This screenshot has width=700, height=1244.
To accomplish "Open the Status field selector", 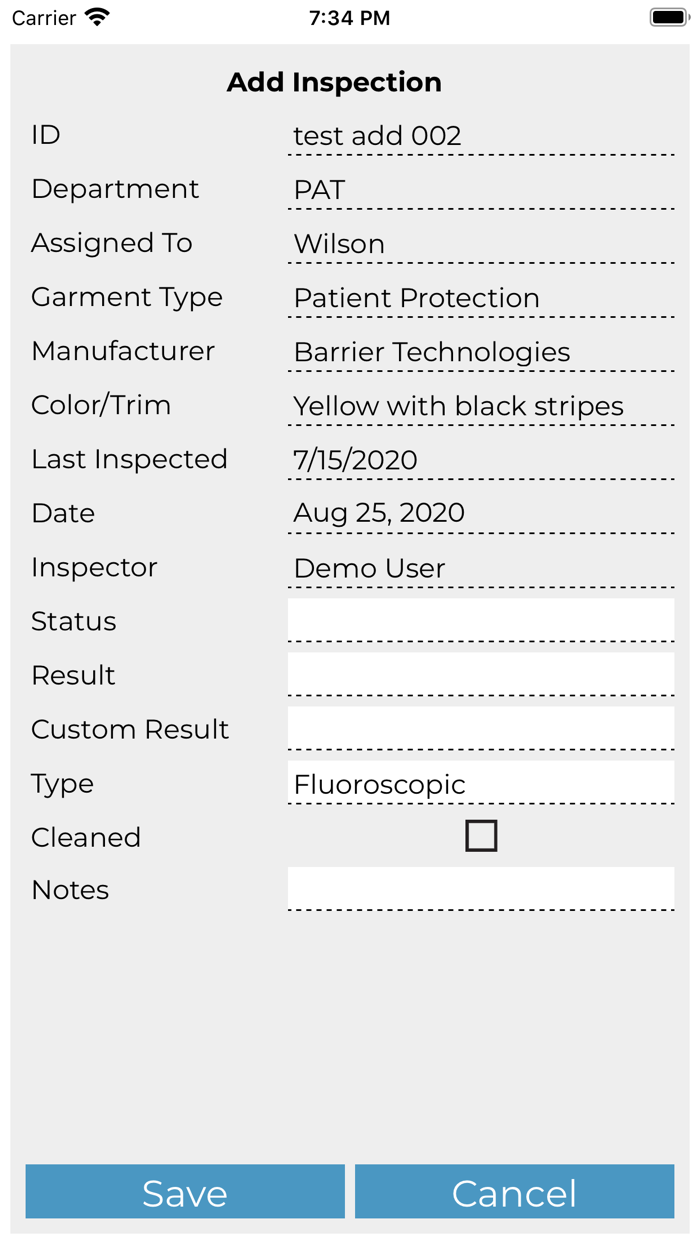I will pyautogui.click(x=481, y=620).
